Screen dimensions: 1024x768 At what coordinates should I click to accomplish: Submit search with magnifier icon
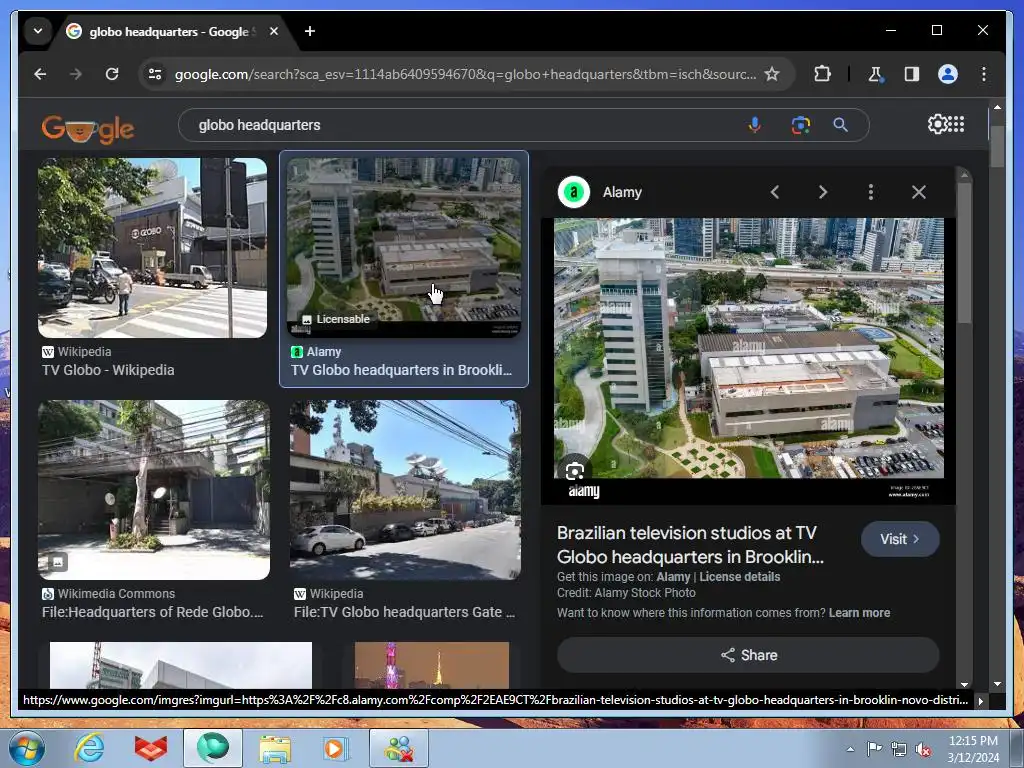coord(840,125)
